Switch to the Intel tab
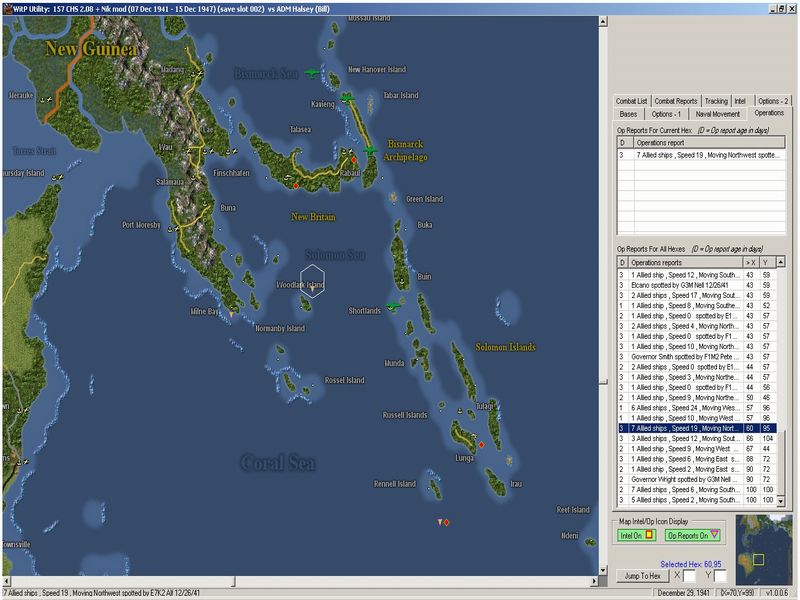 (740, 101)
